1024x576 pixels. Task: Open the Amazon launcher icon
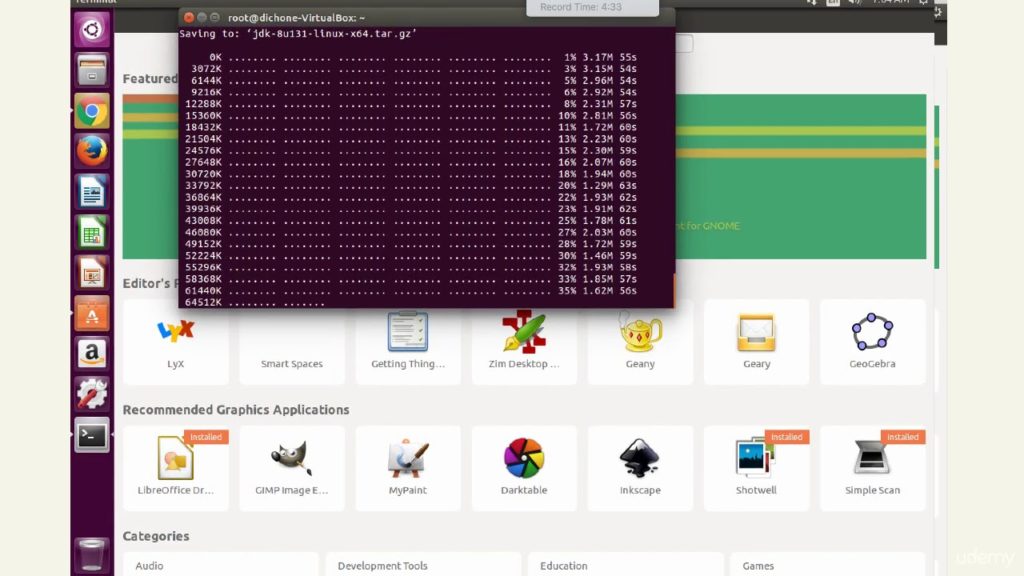pyautogui.click(x=91, y=354)
